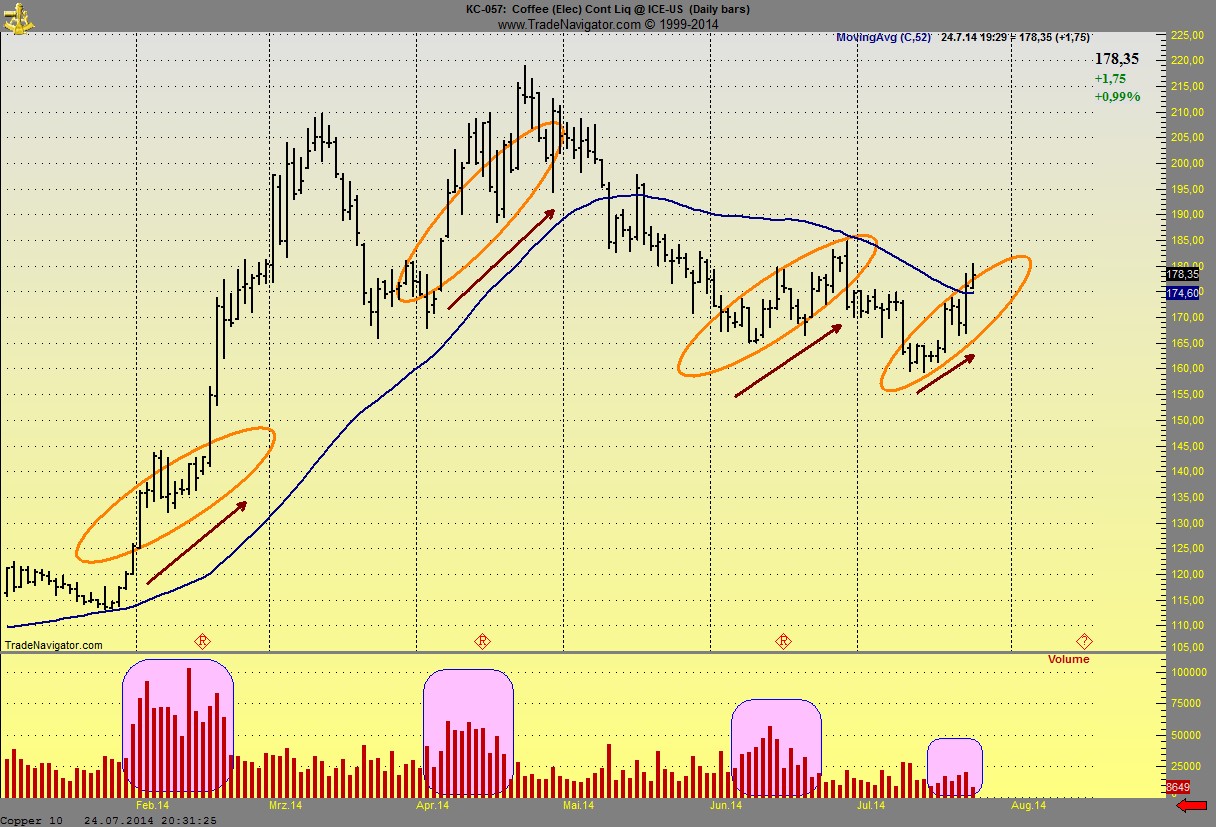1216x827 pixels.
Task: Click the question-mark marker above Aug.14
Action: pyautogui.click(x=1085, y=640)
